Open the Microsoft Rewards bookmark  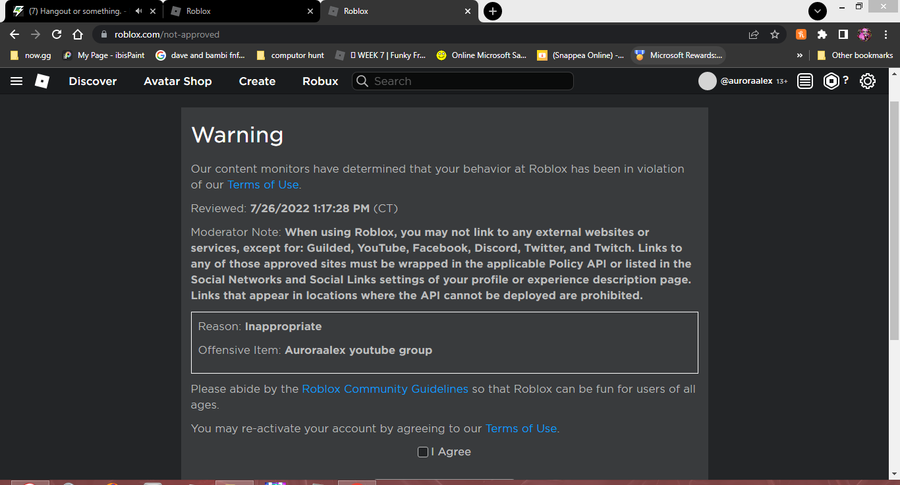(x=678, y=55)
